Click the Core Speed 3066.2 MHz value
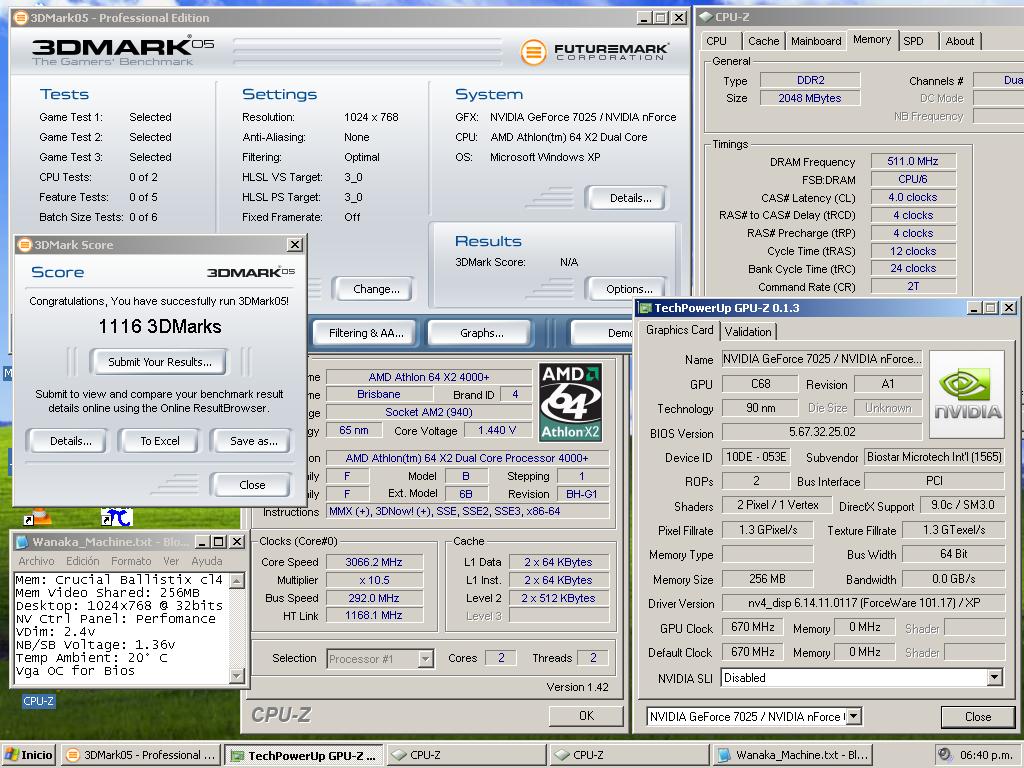This screenshot has width=1024, height=768. (374, 562)
